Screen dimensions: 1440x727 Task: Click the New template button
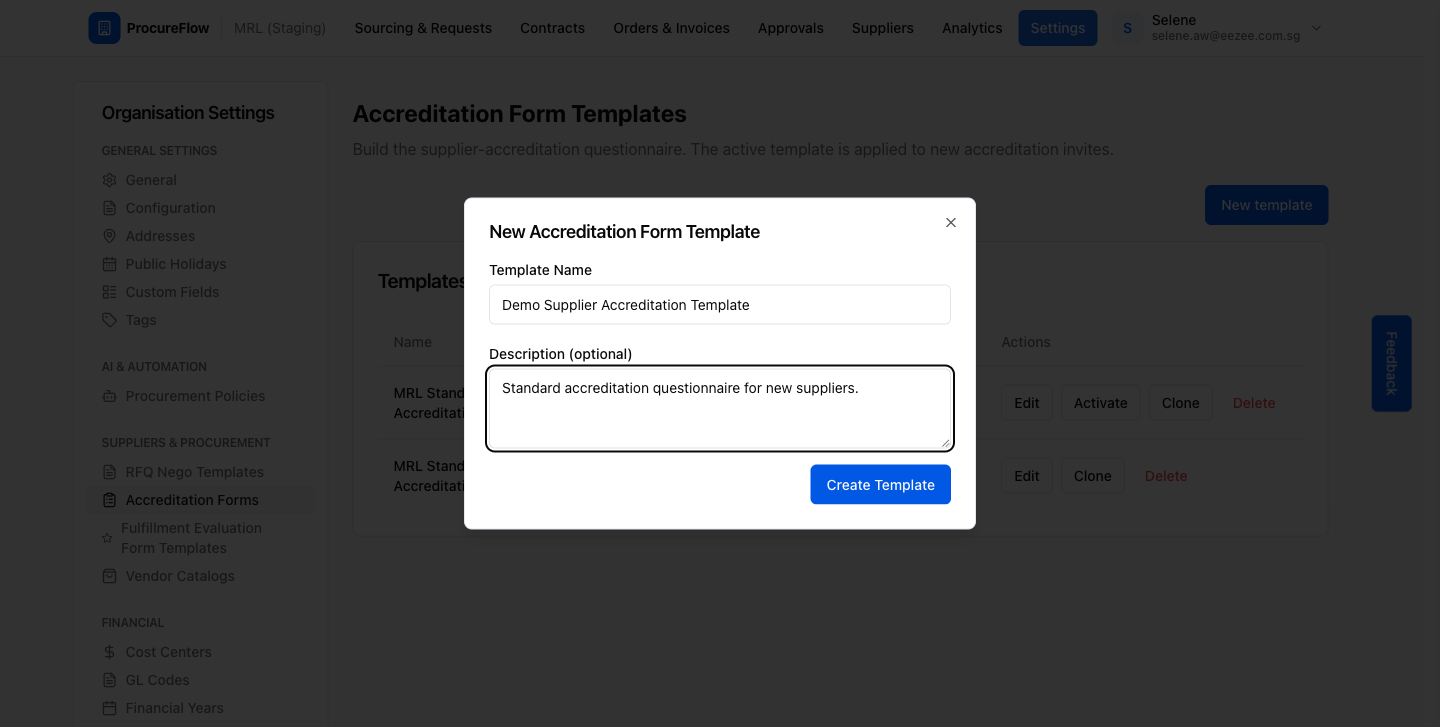(x=1266, y=205)
